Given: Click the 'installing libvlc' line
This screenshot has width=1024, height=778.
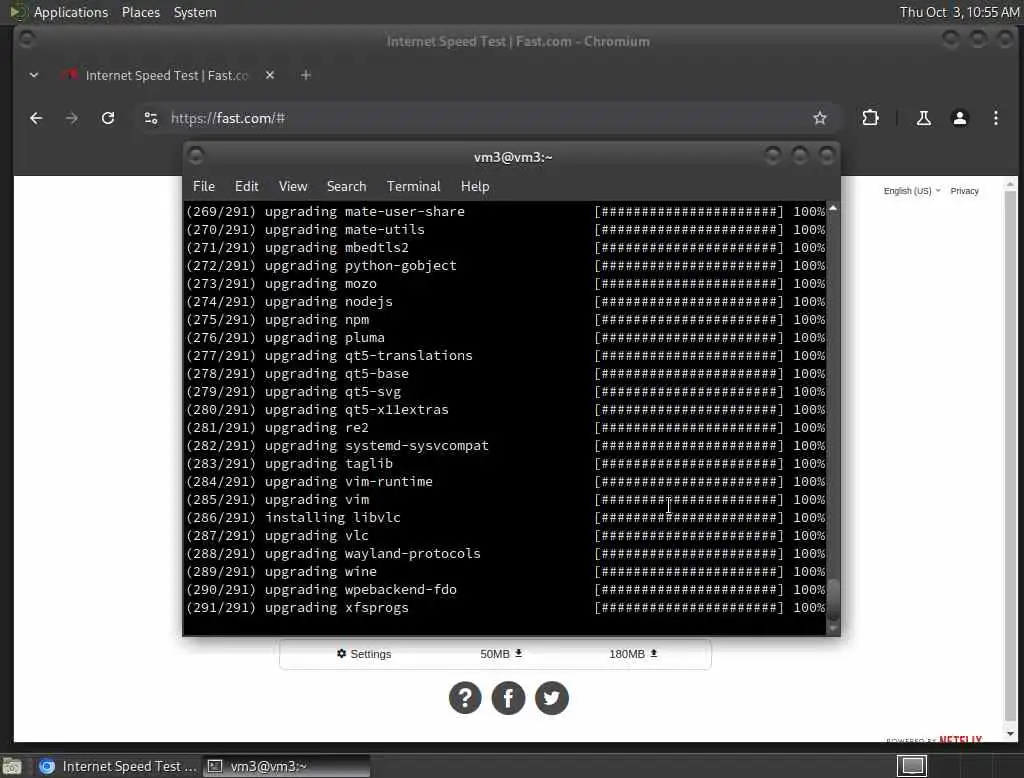Looking at the screenshot, I should click(x=505, y=517).
